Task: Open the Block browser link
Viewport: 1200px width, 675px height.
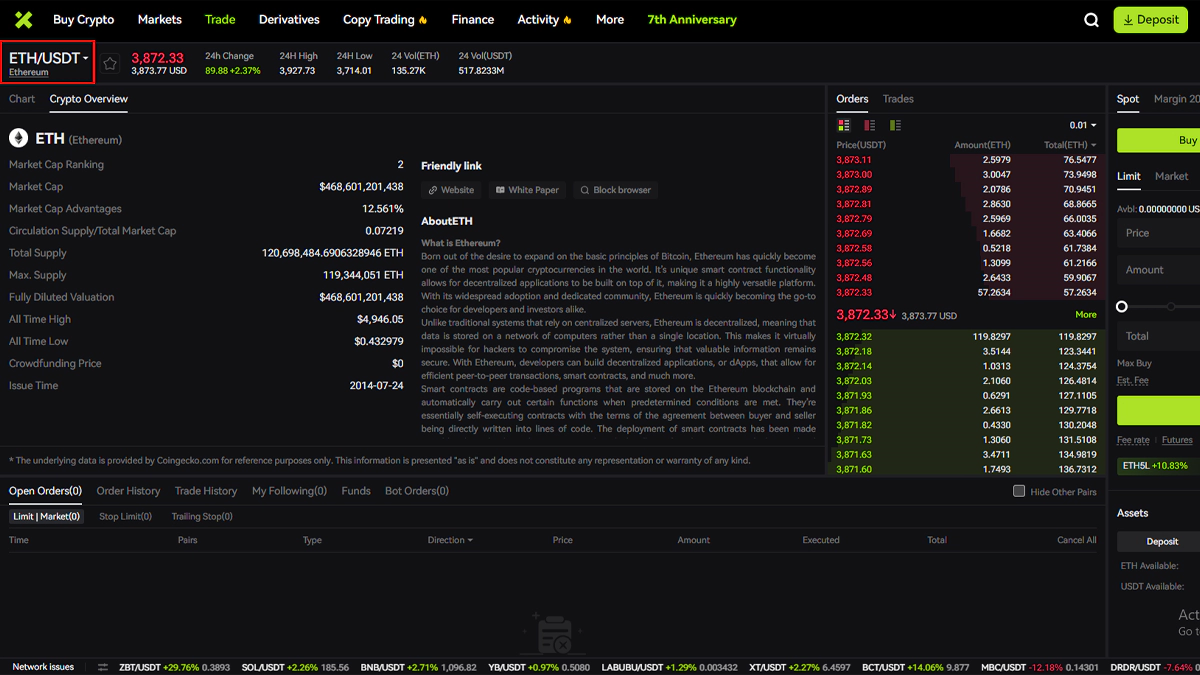Action: (615, 190)
